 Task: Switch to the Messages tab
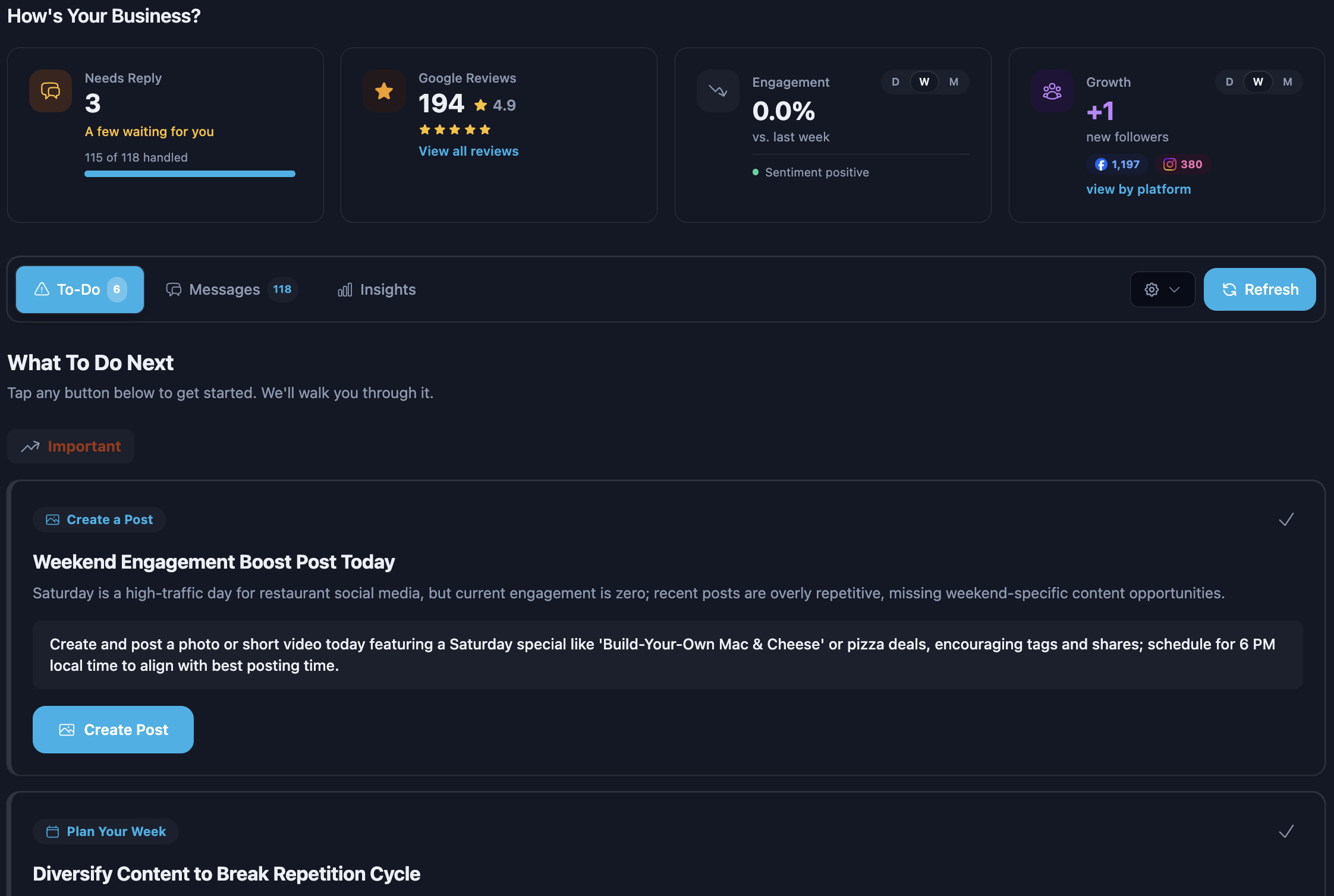[231, 289]
